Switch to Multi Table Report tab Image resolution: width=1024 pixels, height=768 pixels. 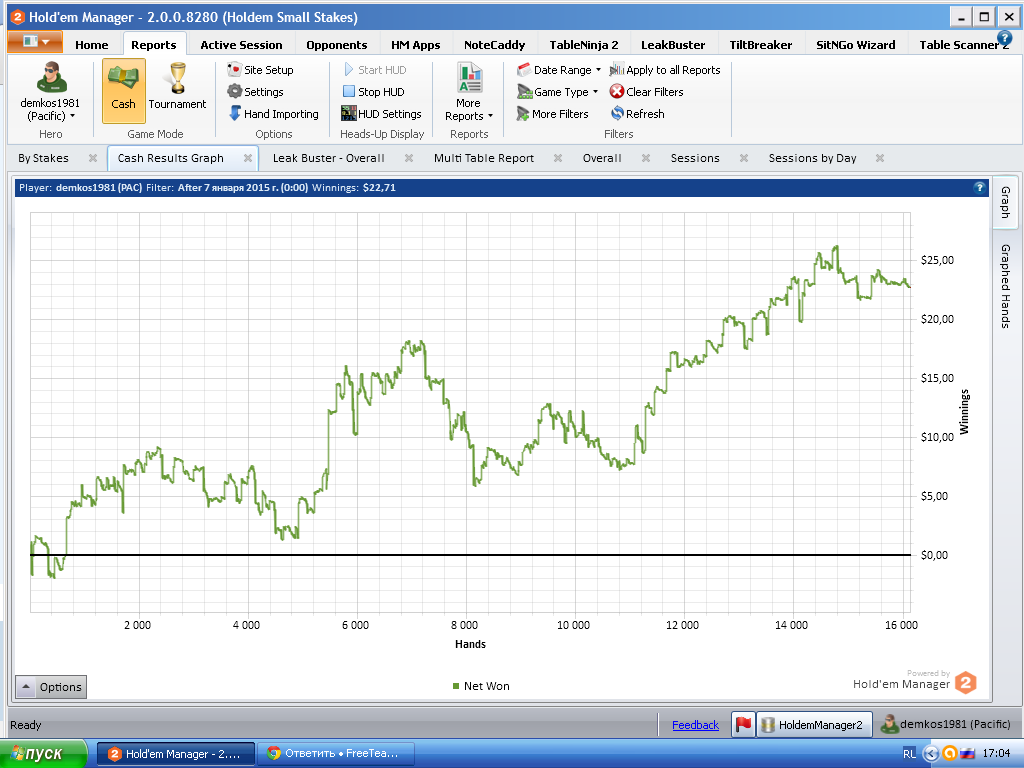484,158
